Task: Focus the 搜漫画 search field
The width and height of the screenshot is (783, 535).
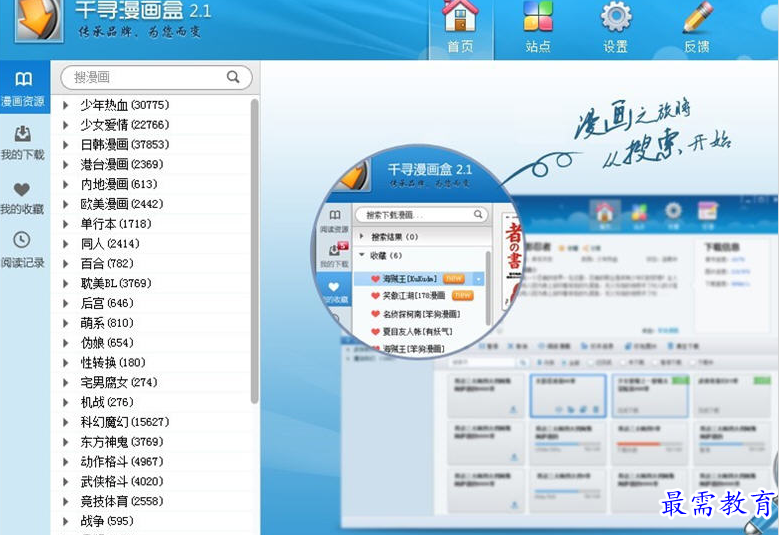Action: (156, 77)
